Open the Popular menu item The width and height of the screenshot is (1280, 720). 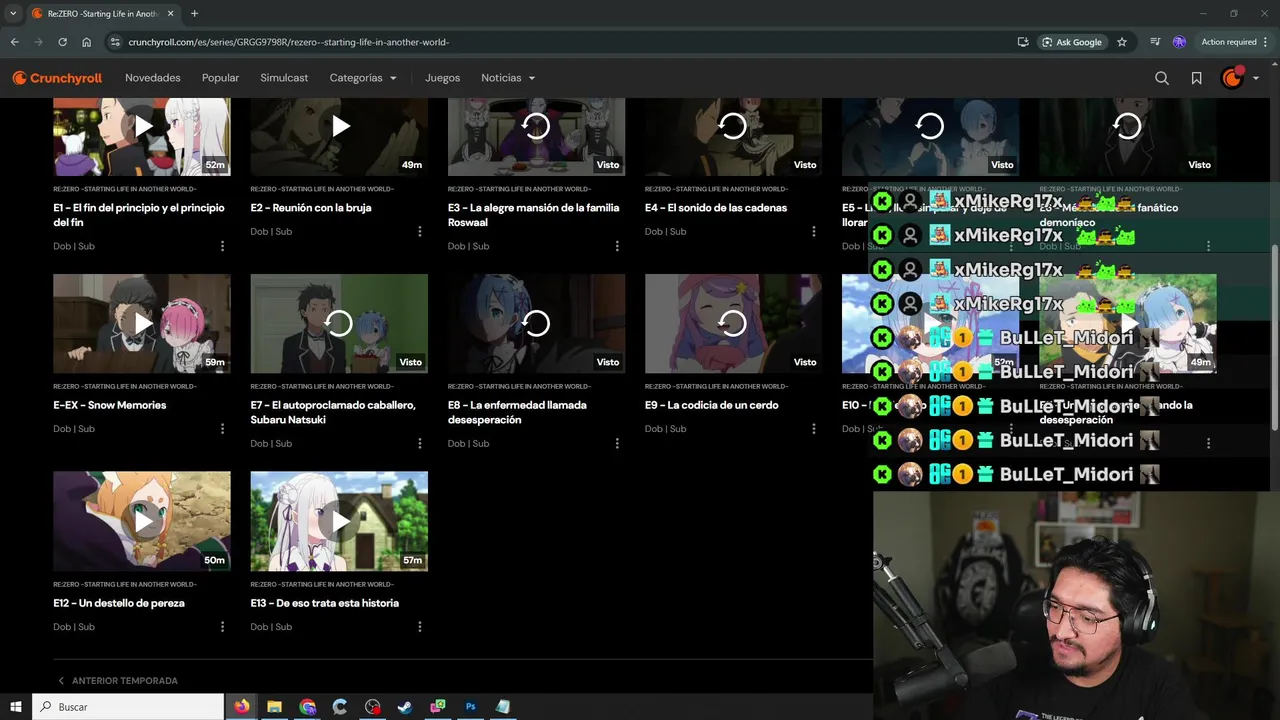pos(220,78)
